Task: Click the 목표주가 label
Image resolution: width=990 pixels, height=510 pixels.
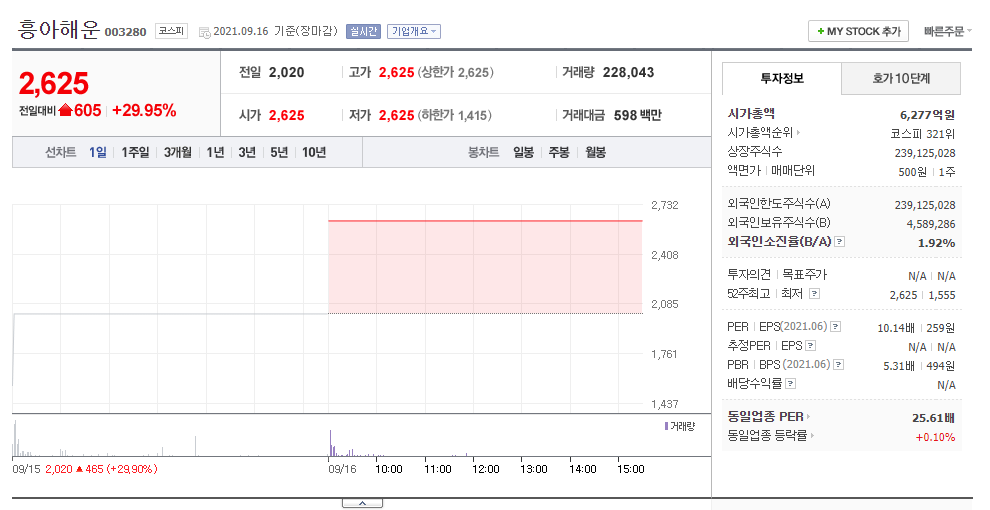Action: coord(804,275)
